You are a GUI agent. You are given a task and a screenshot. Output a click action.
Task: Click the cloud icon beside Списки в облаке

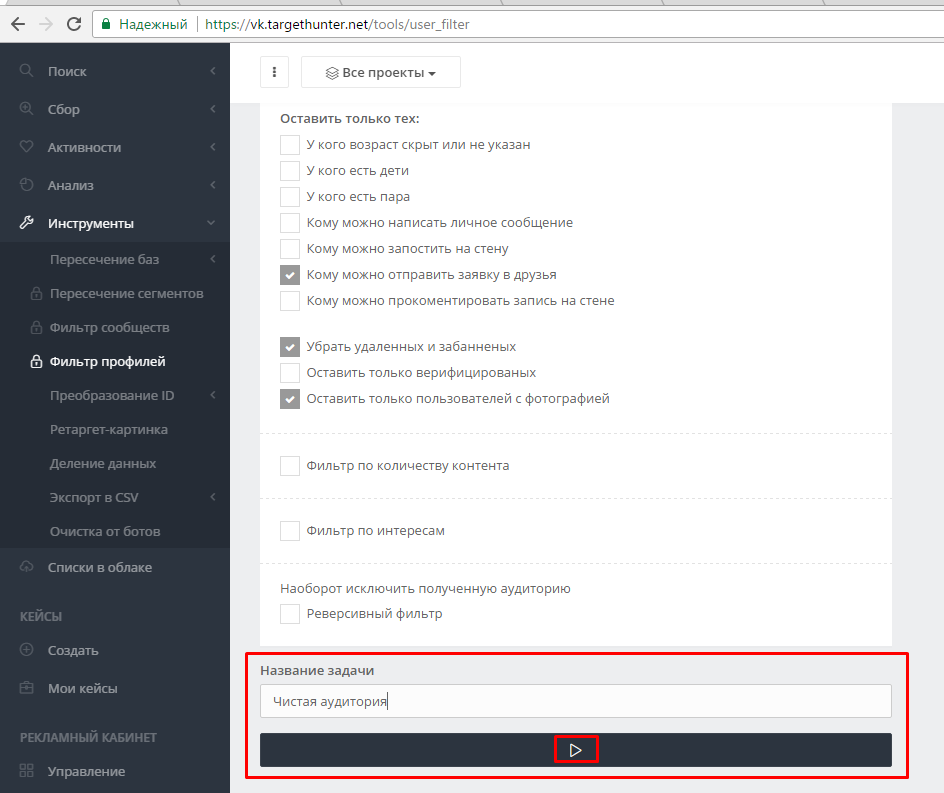click(x=27, y=567)
